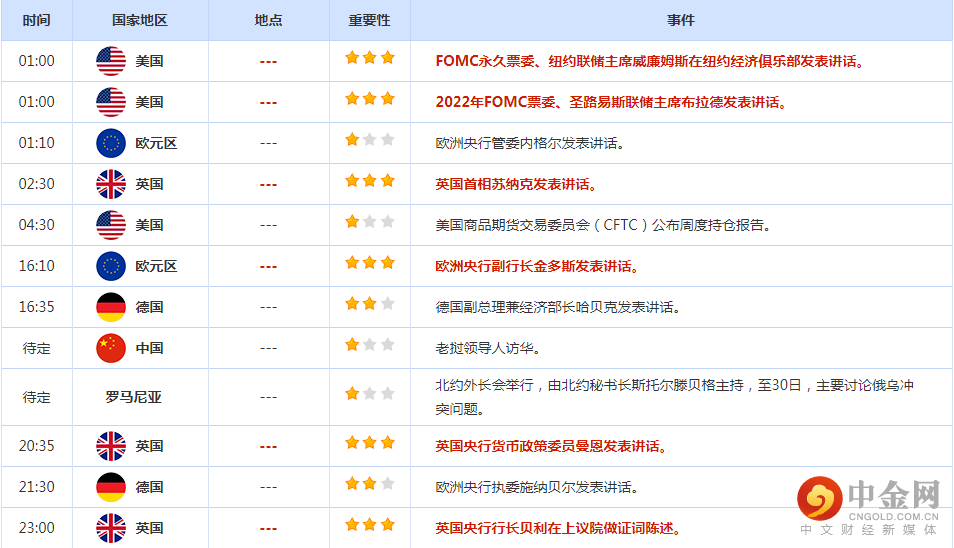This screenshot has height=548, width=954.
Task: Click the German flag in the 21:30 row
Action: click(111, 487)
